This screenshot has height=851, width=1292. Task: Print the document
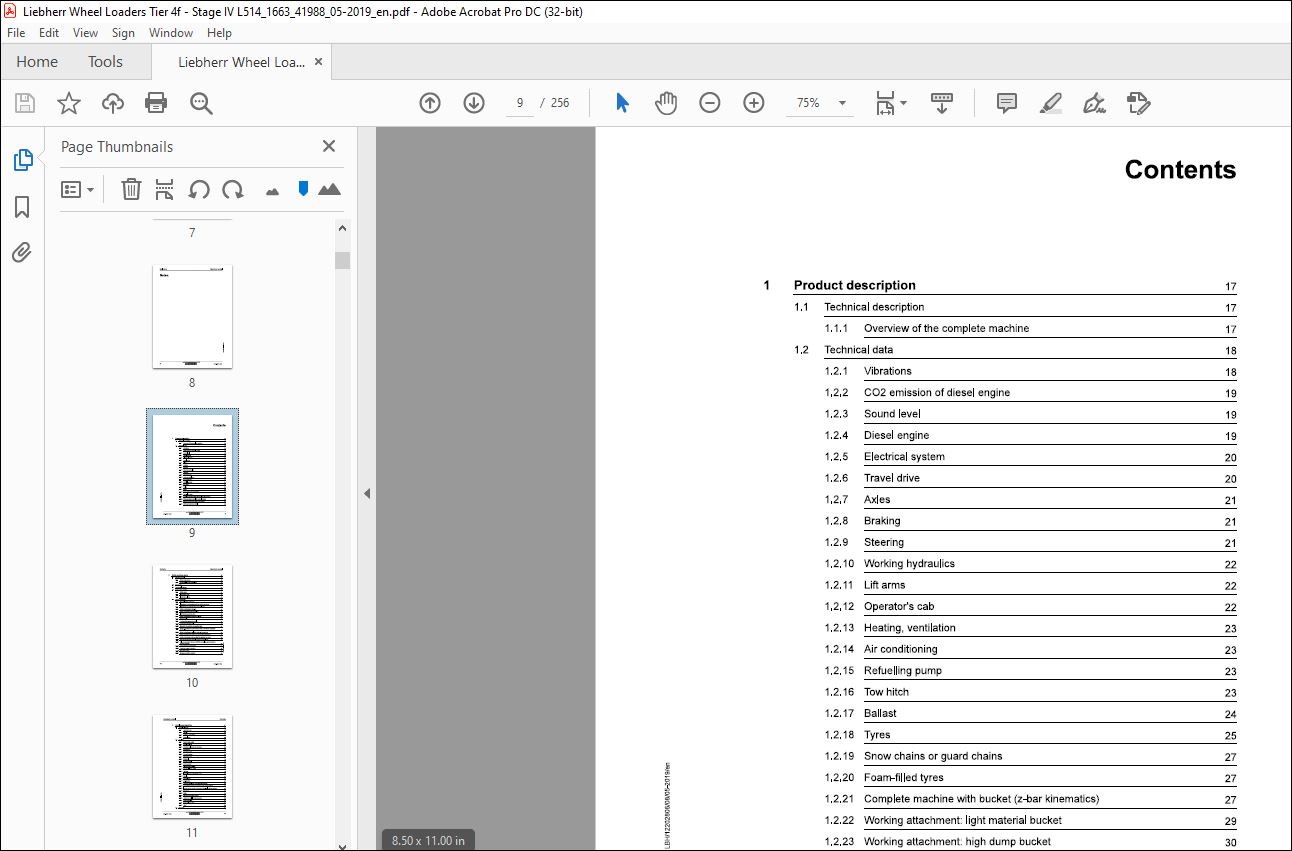[x=156, y=103]
